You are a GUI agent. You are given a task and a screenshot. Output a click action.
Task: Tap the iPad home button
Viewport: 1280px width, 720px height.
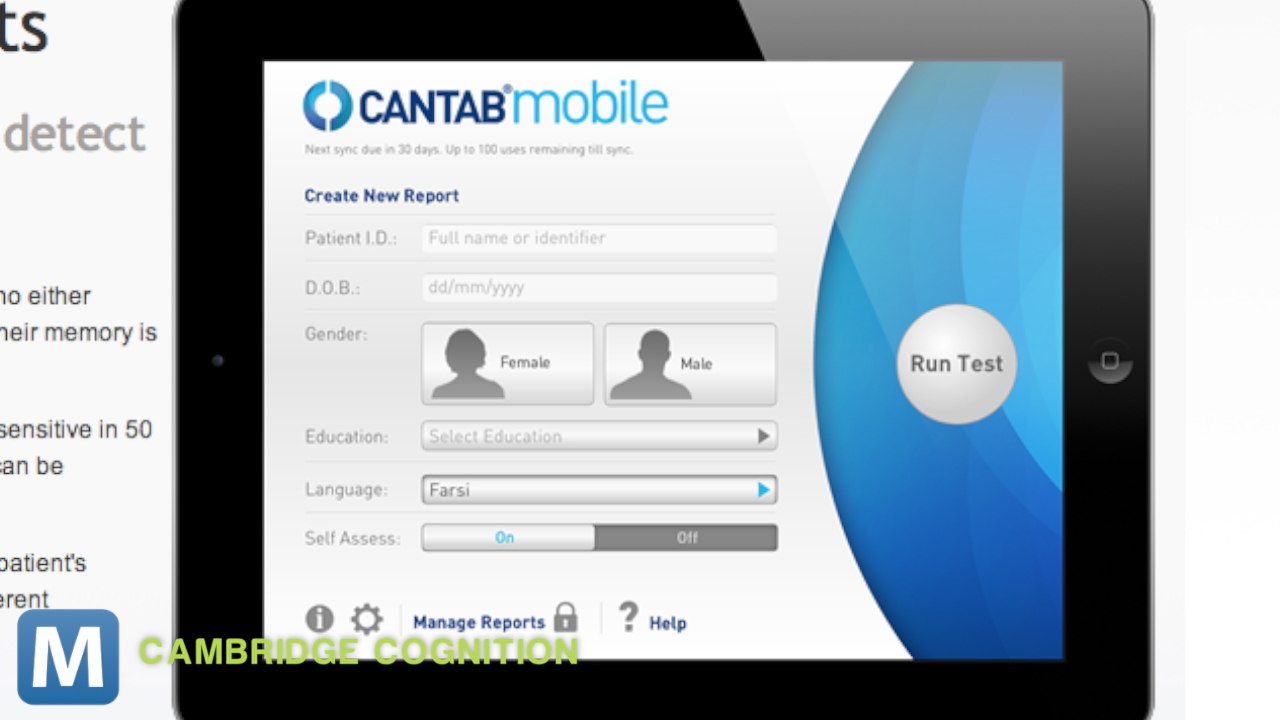(1110, 360)
